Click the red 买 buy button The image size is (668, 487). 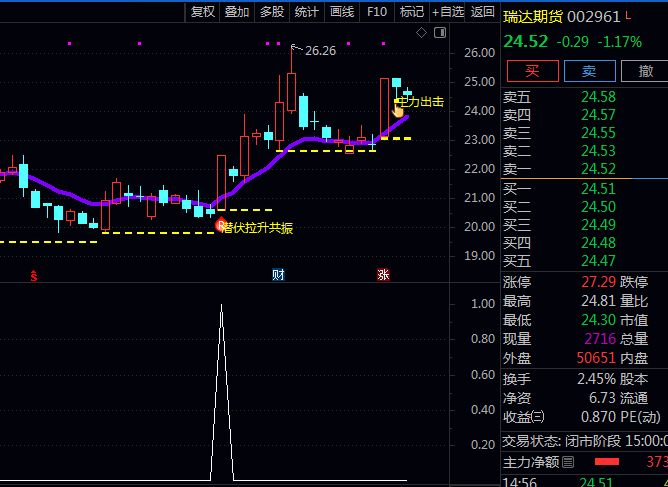coord(533,71)
